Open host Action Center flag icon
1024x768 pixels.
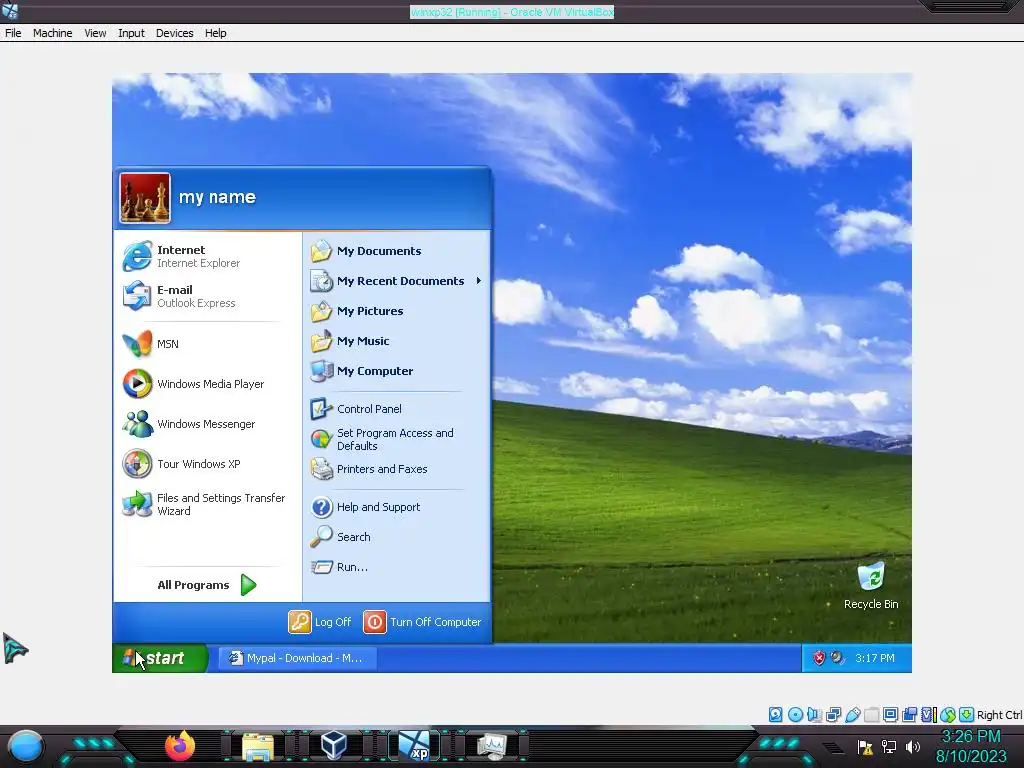click(x=865, y=746)
